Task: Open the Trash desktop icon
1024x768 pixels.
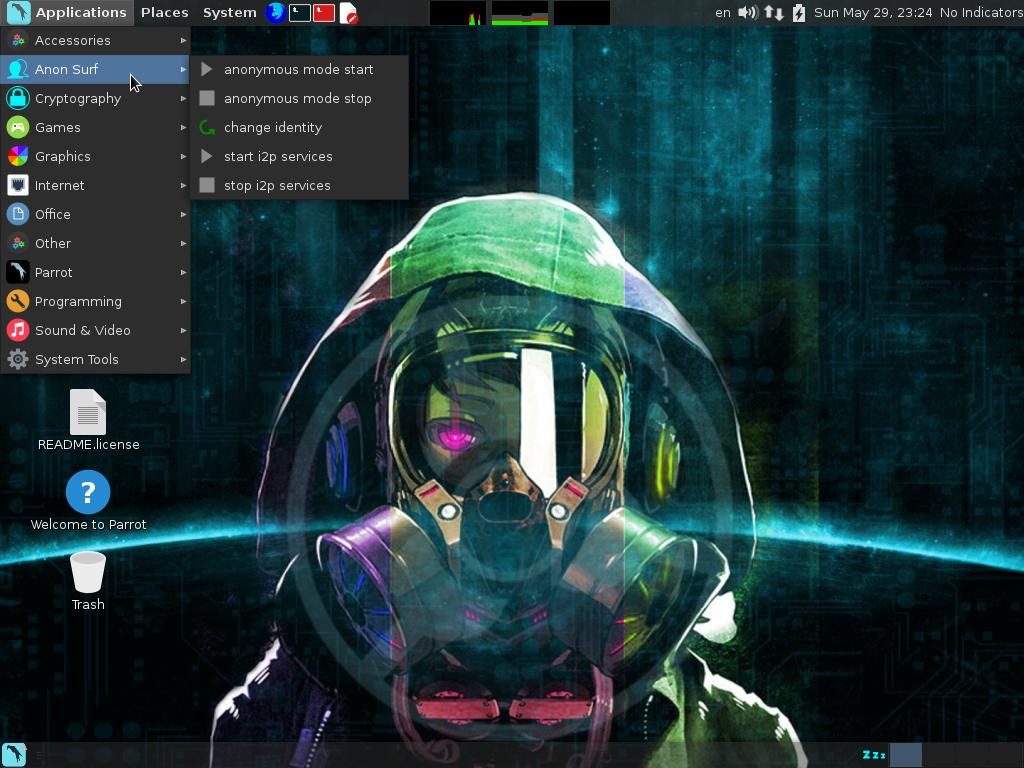Action: [x=88, y=581]
